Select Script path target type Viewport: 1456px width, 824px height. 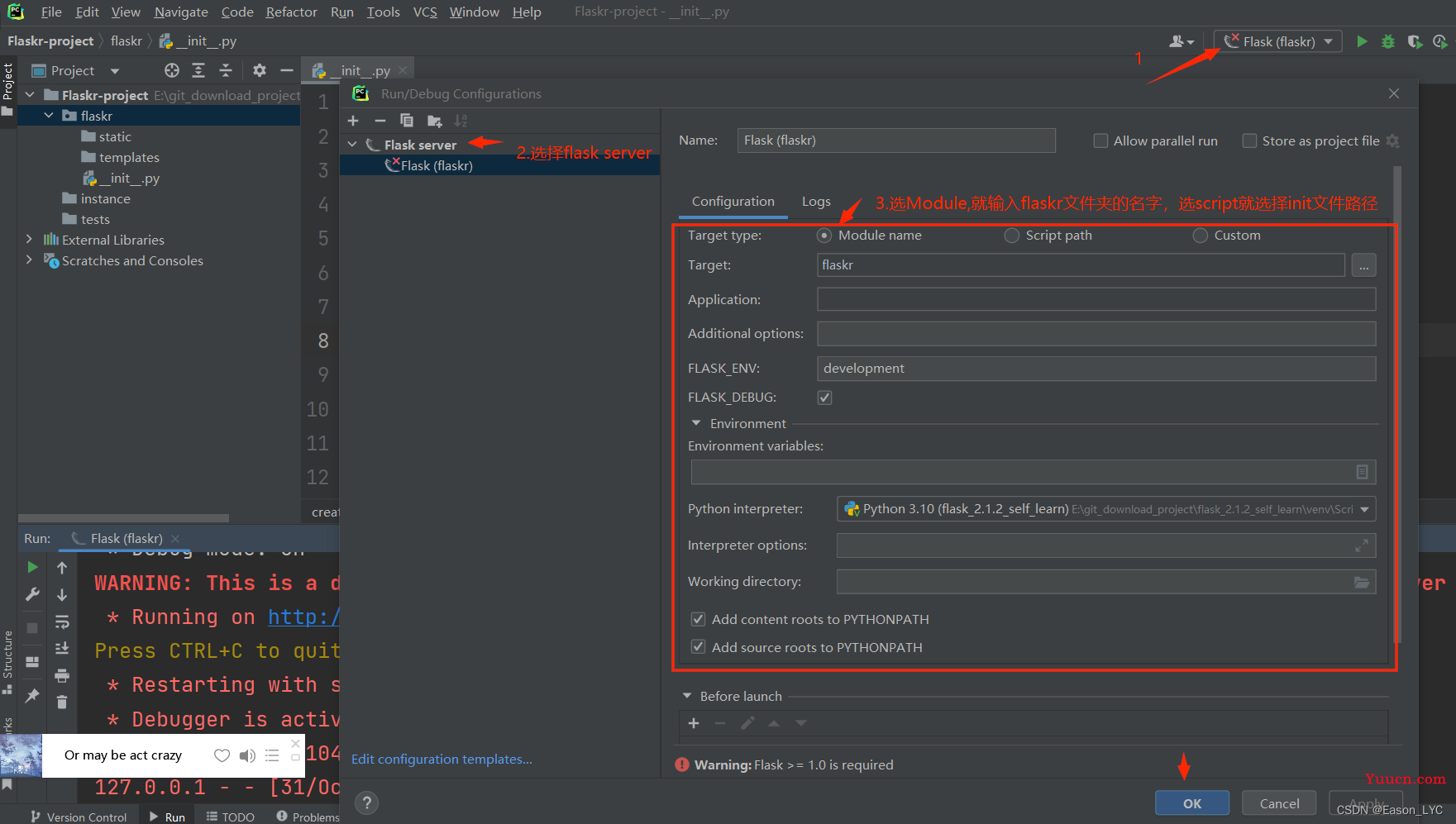tap(1011, 236)
